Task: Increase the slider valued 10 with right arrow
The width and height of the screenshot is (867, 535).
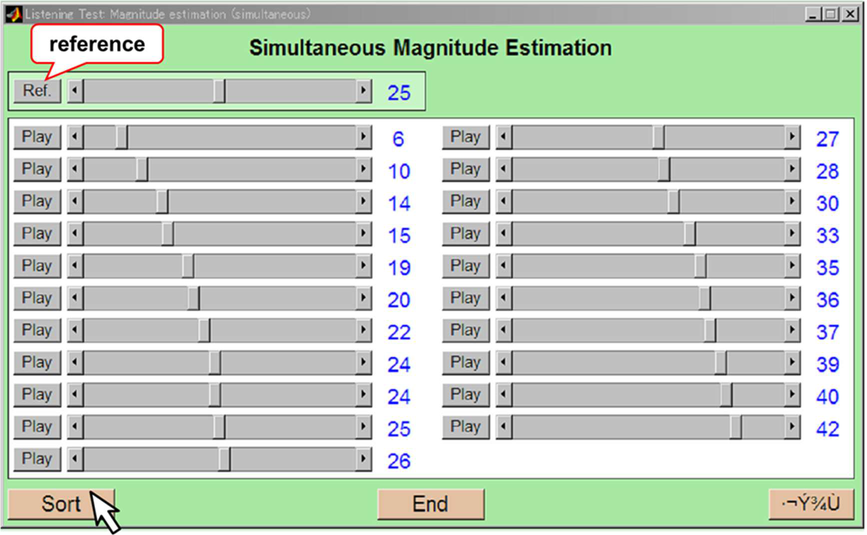Action: [364, 170]
